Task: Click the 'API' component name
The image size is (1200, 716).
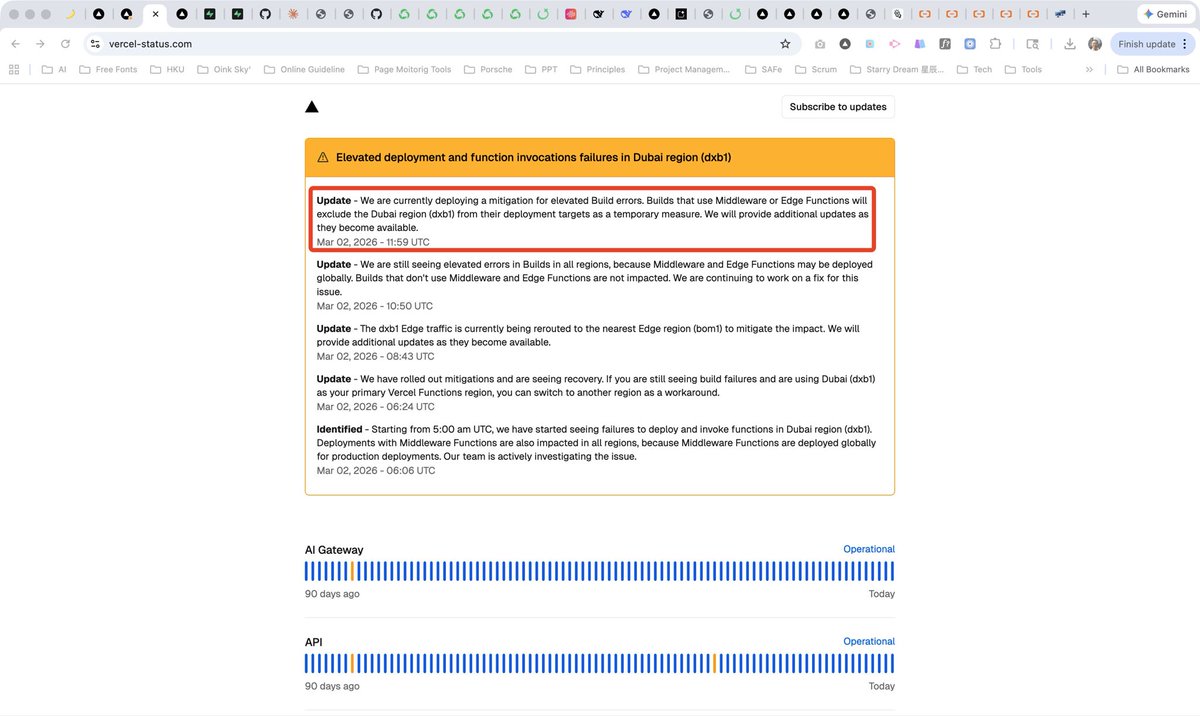Action: point(314,642)
